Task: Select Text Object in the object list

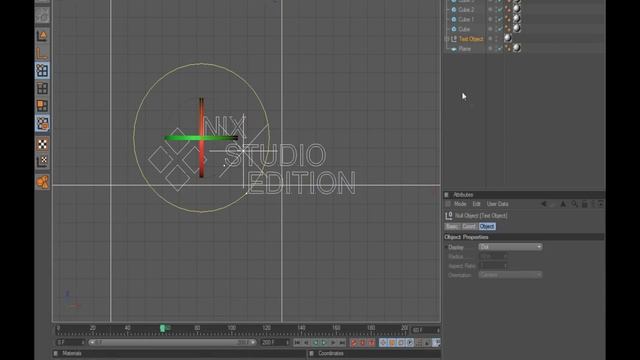Action: pyautogui.click(x=471, y=39)
